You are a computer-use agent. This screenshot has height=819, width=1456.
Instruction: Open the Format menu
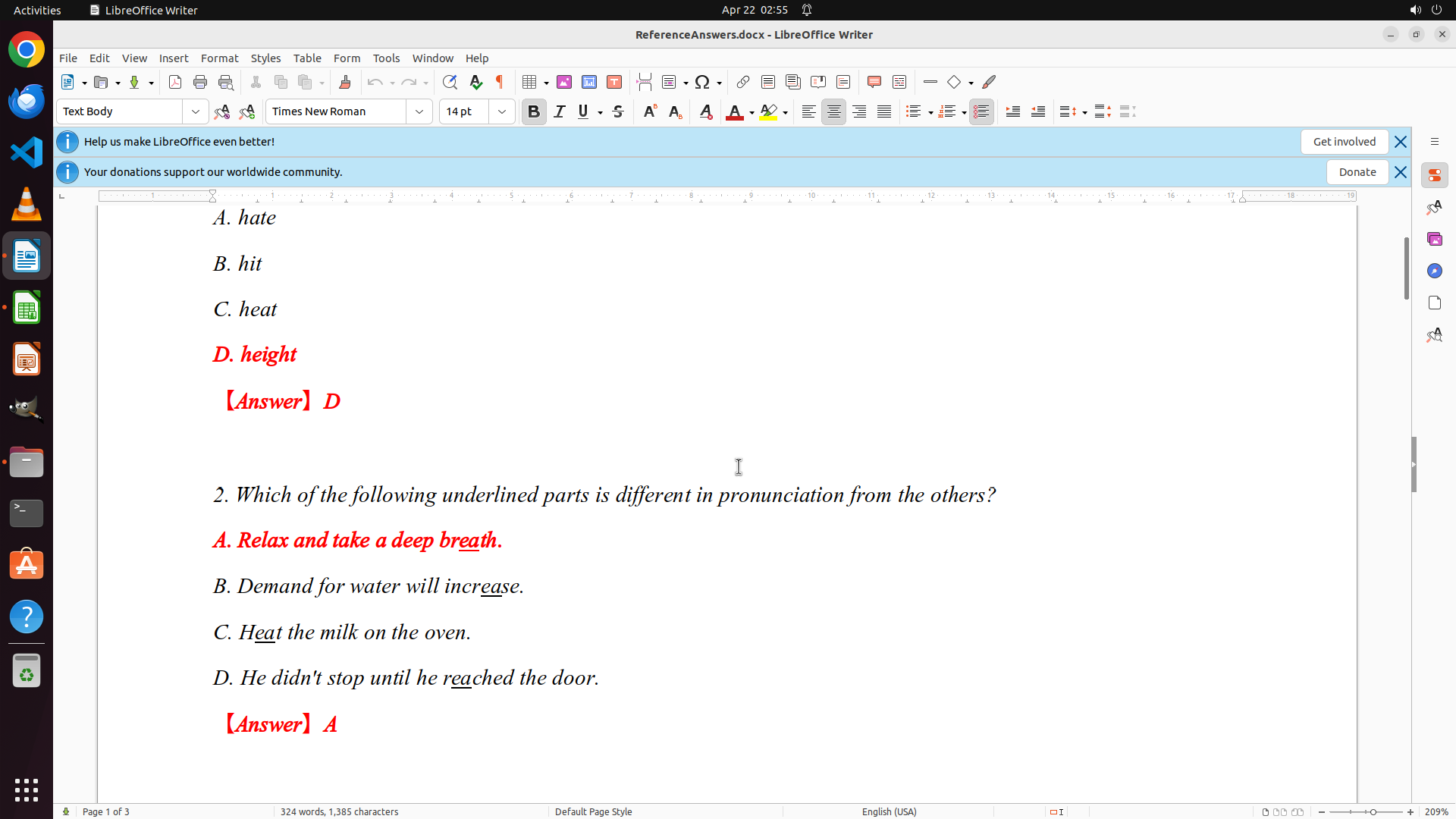click(x=219, y=58)
